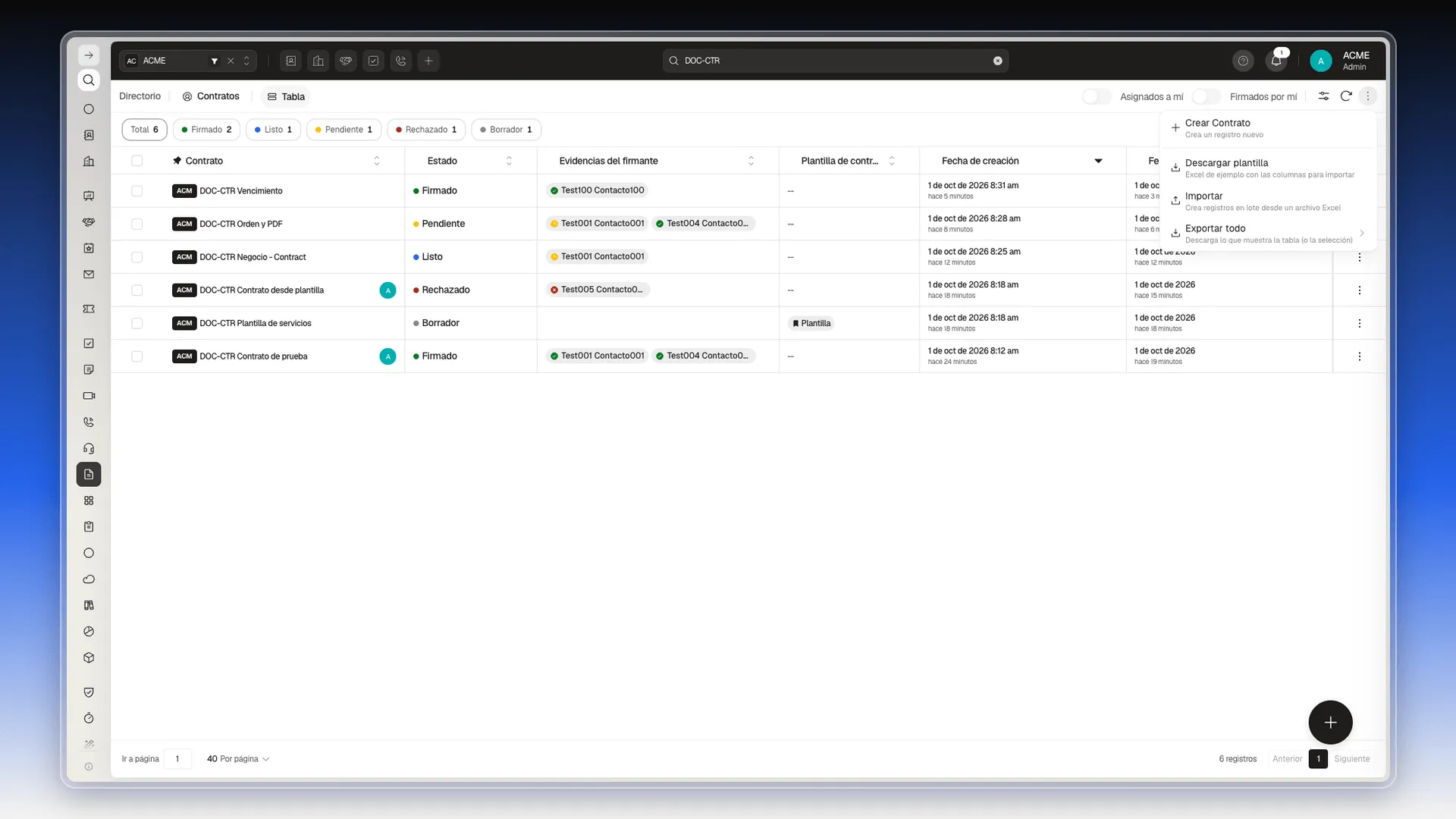
Task: Open the search icon in the left sidebar
Action: click(x=89, y=80)
